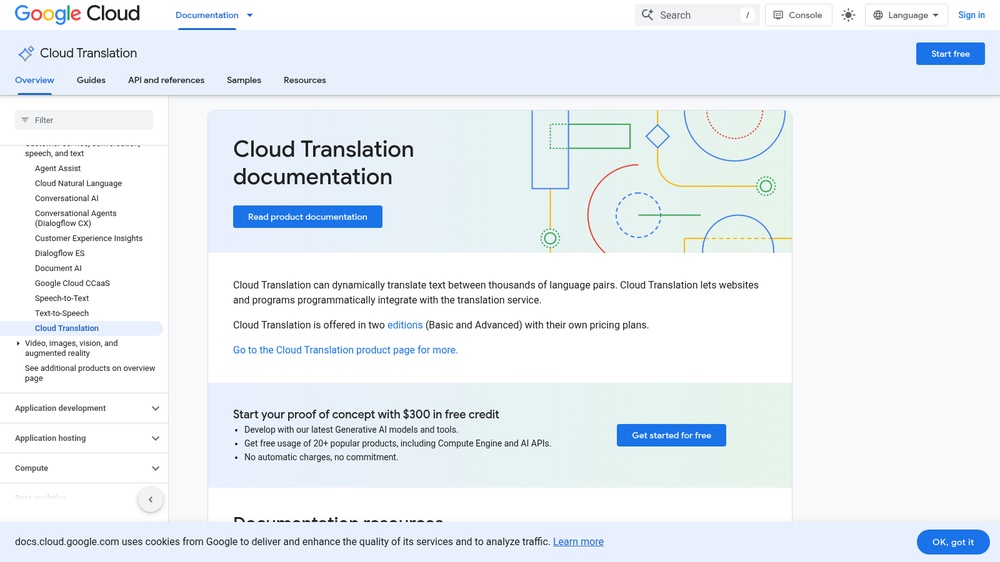Select Document AI in sidebar

click(x=58, y=269)
